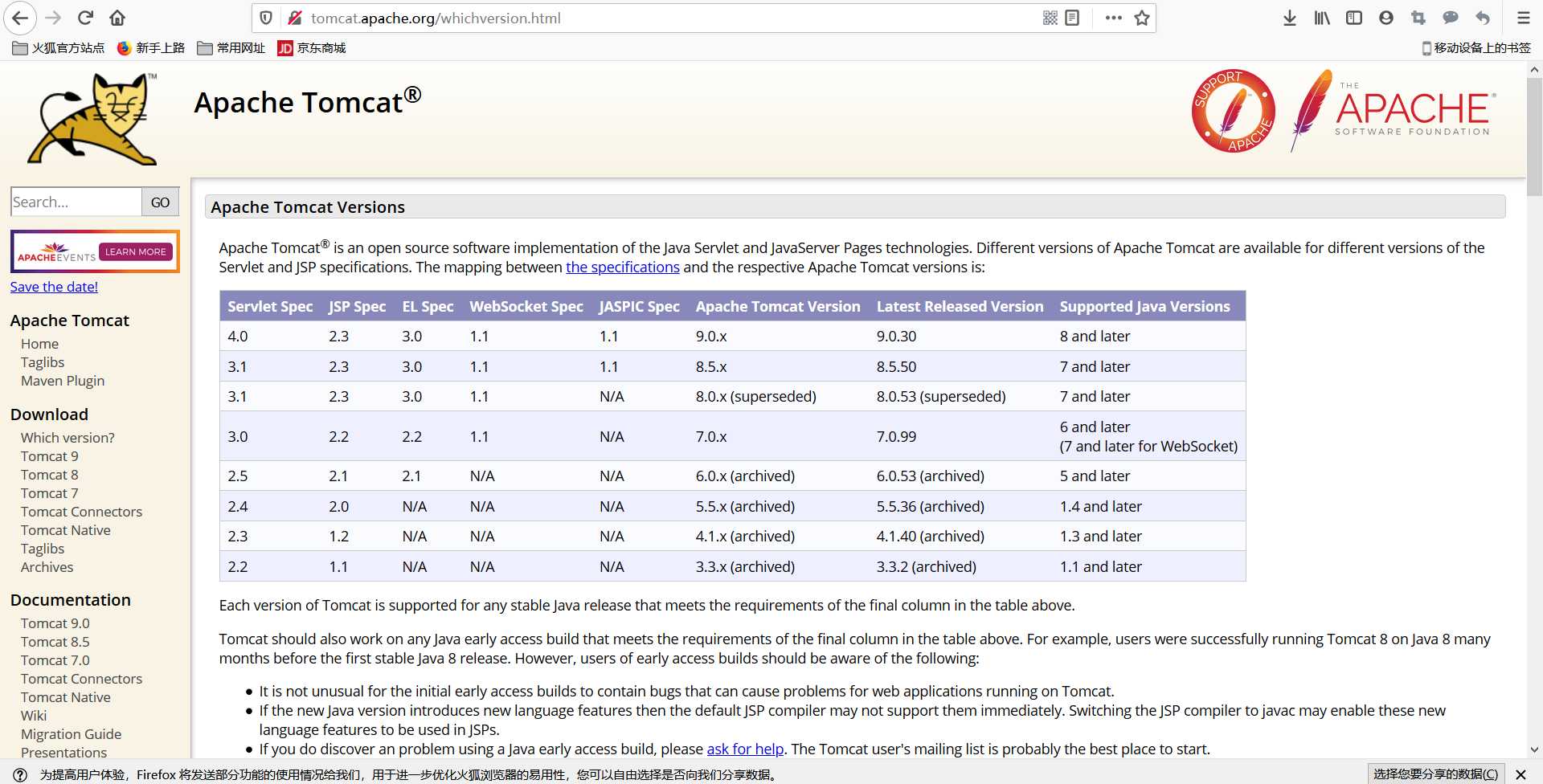Open Maven Plugin sidebar link
Viewport: 1543px width, 784px height.
(x=63, y=381)
